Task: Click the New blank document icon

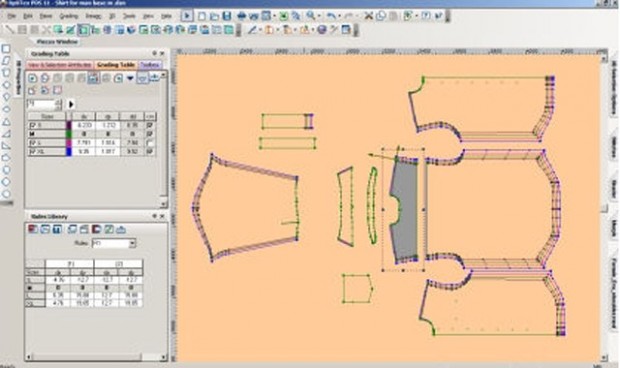Action: click(202, 16)
